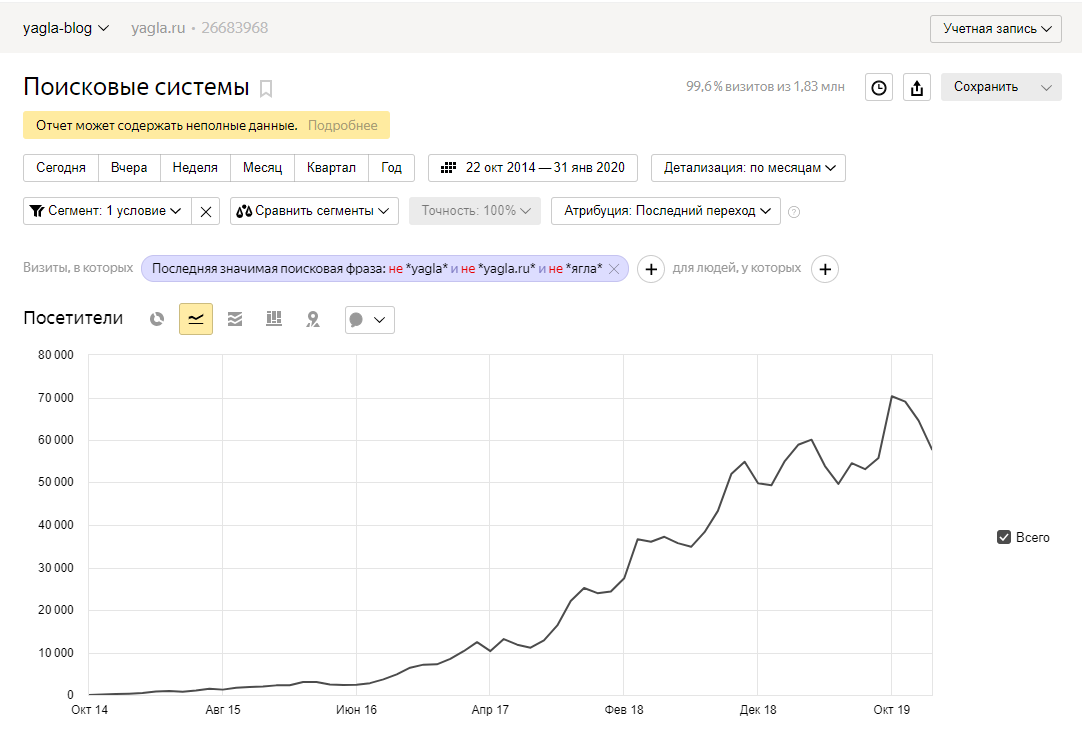Expand the Детализация: по месяцам dropdown
This screenshot has width=1082, height=739.
click(748, 168)
